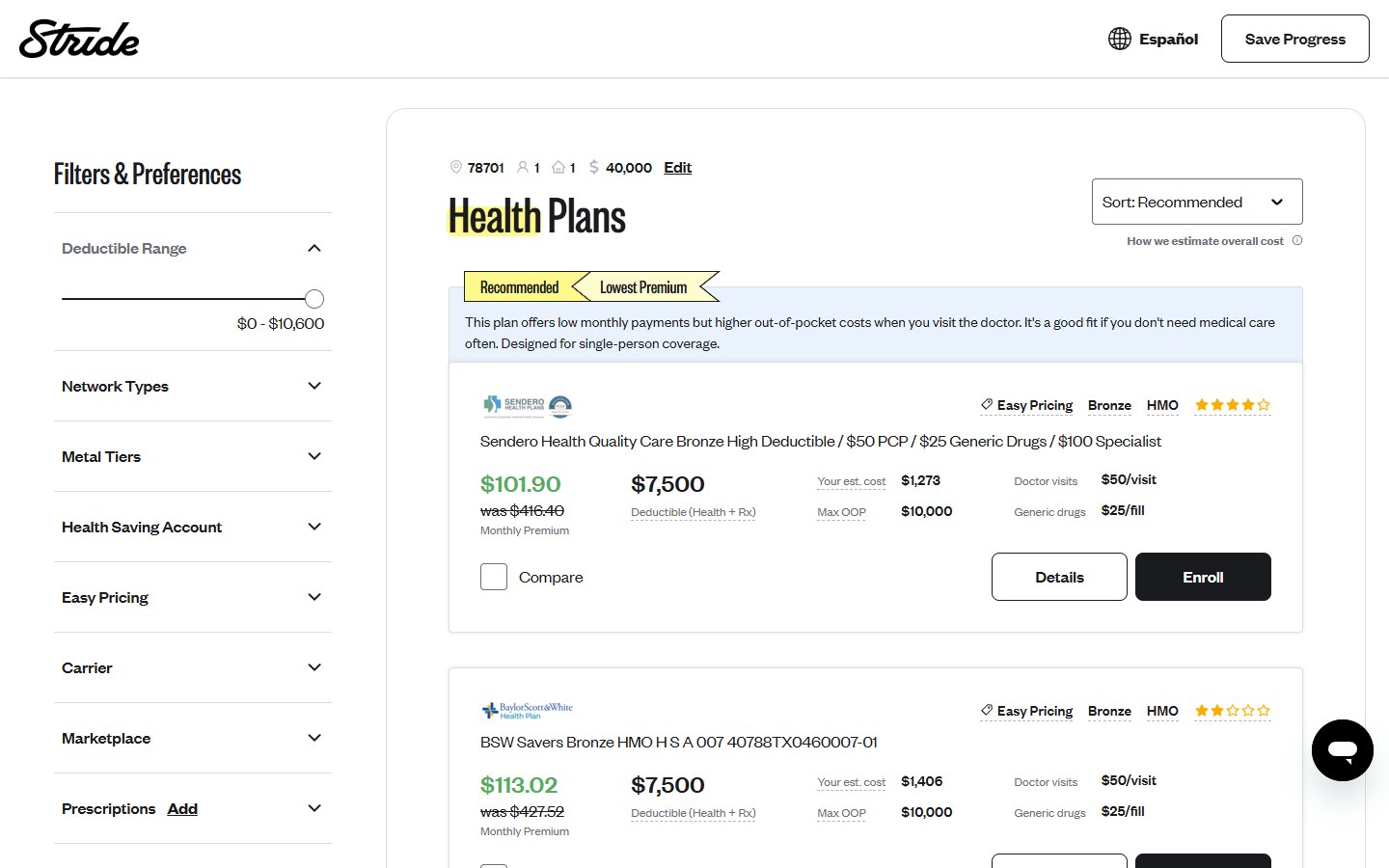Open the chat bubble widget
This screenshot has width=1389, height=868.
(x=1342, y=750)
